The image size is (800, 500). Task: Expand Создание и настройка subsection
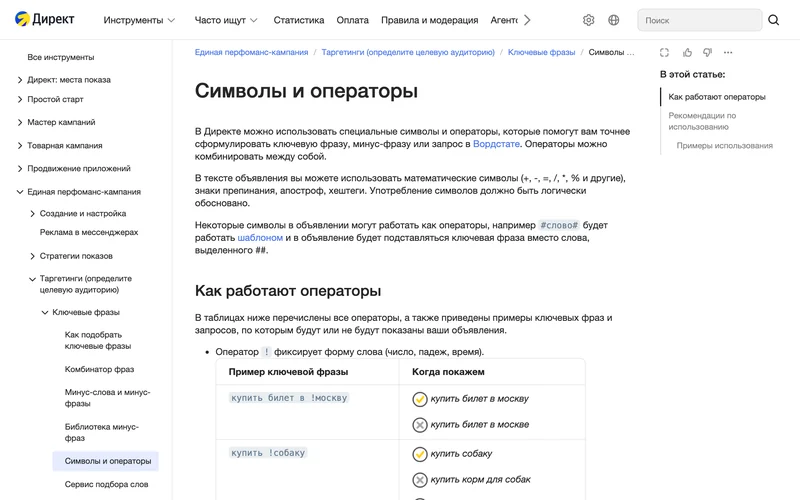33,213
